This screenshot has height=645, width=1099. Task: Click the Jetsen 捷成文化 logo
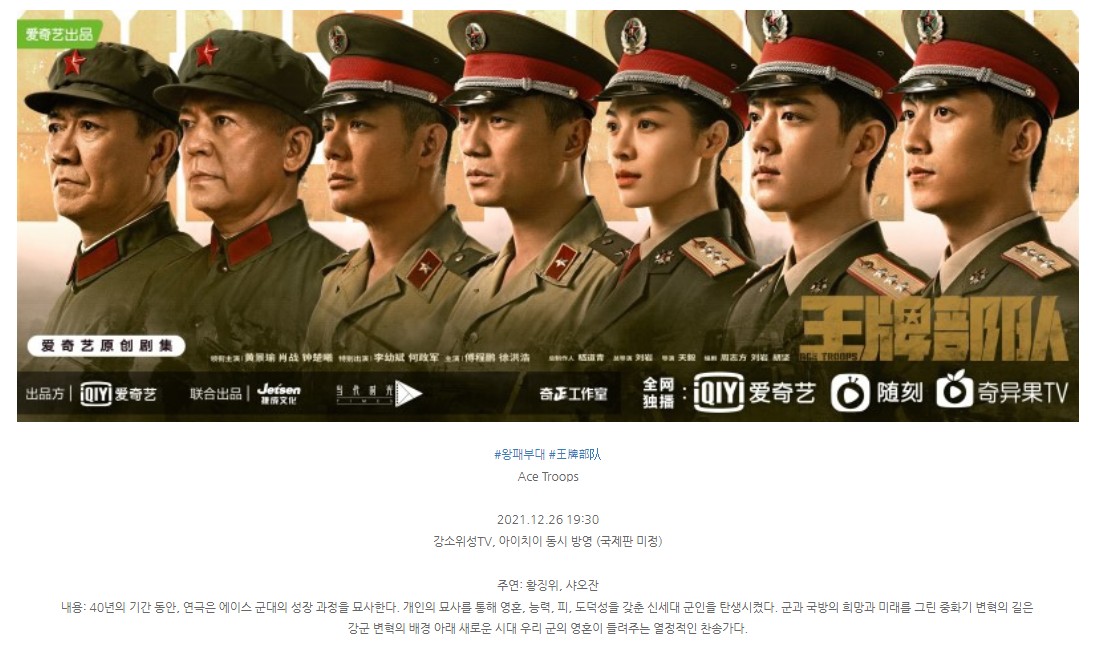point(279,393)
